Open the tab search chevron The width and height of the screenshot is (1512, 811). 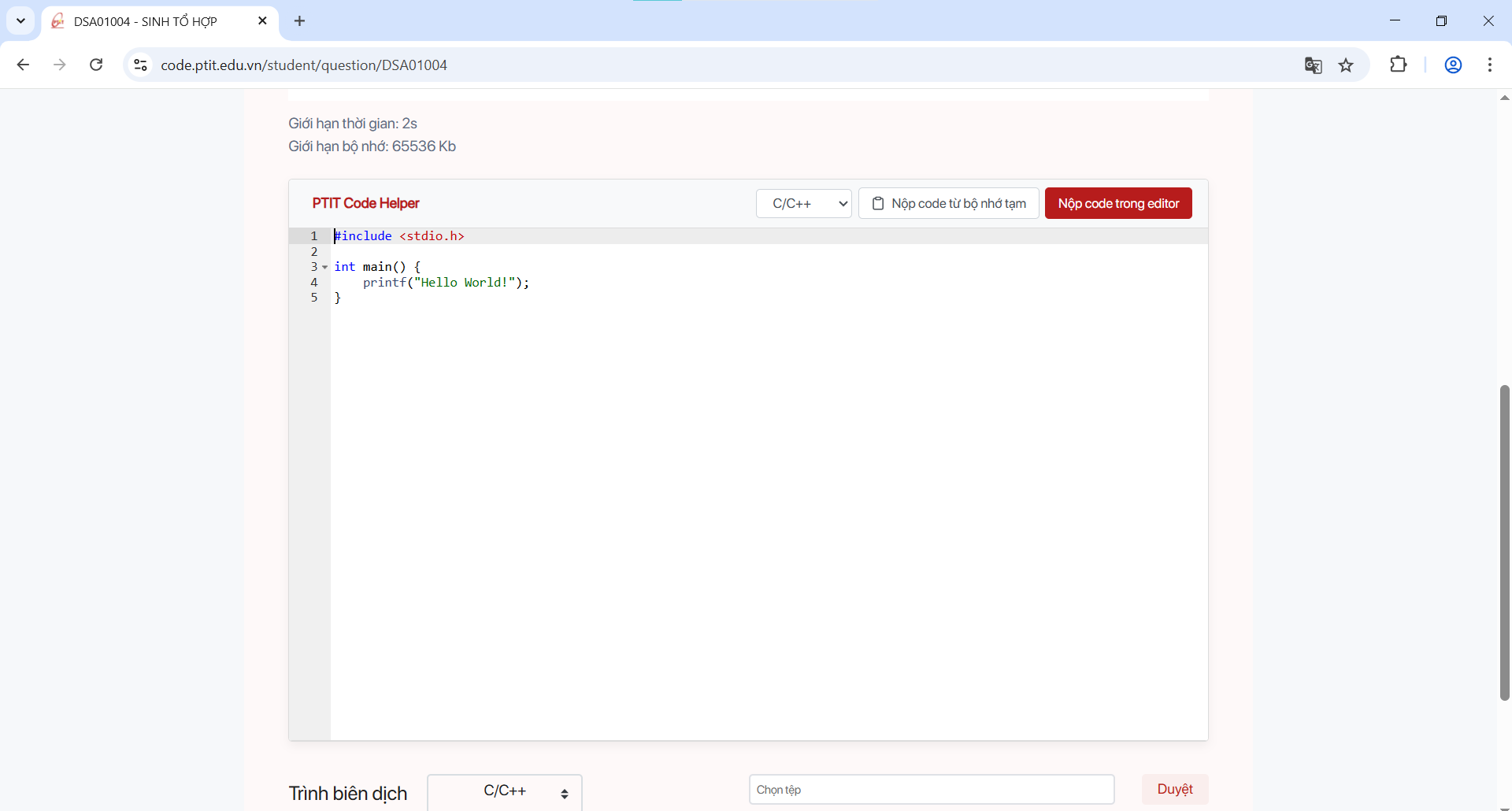click(x=20, y=20)
